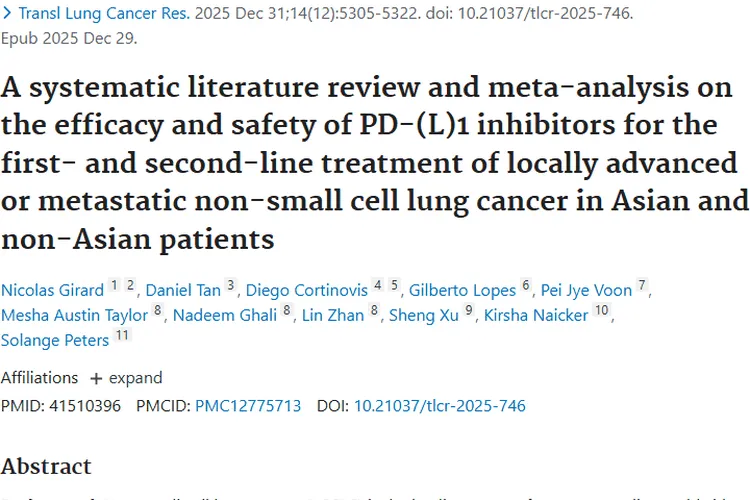Screen dimensions: 750x500
Task: Click affiliation superscript 7 after Pei Jye Voon
Action: 643,286
